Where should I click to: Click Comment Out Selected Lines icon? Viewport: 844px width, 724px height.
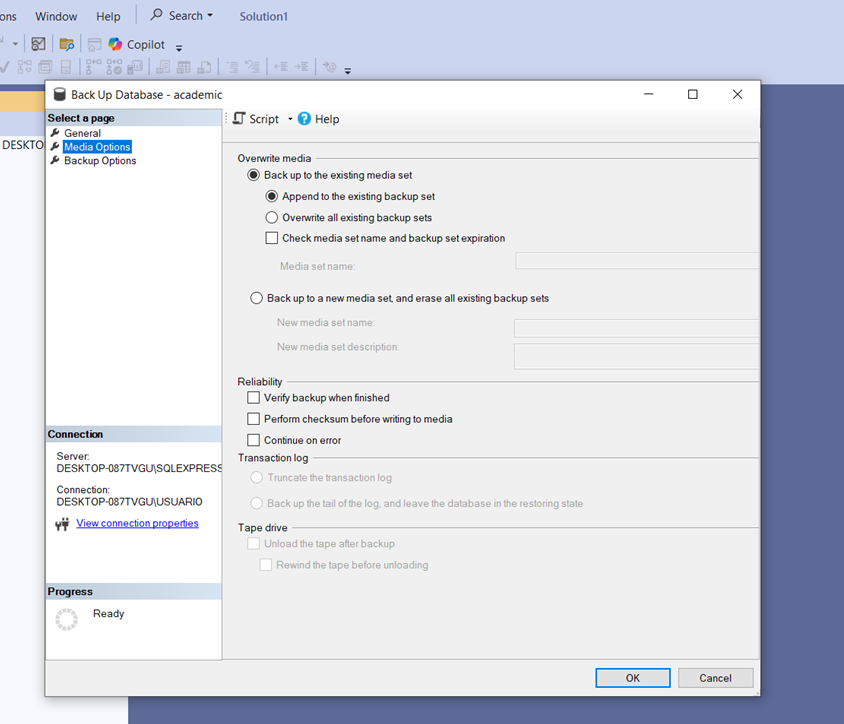(x=232, y=67)
